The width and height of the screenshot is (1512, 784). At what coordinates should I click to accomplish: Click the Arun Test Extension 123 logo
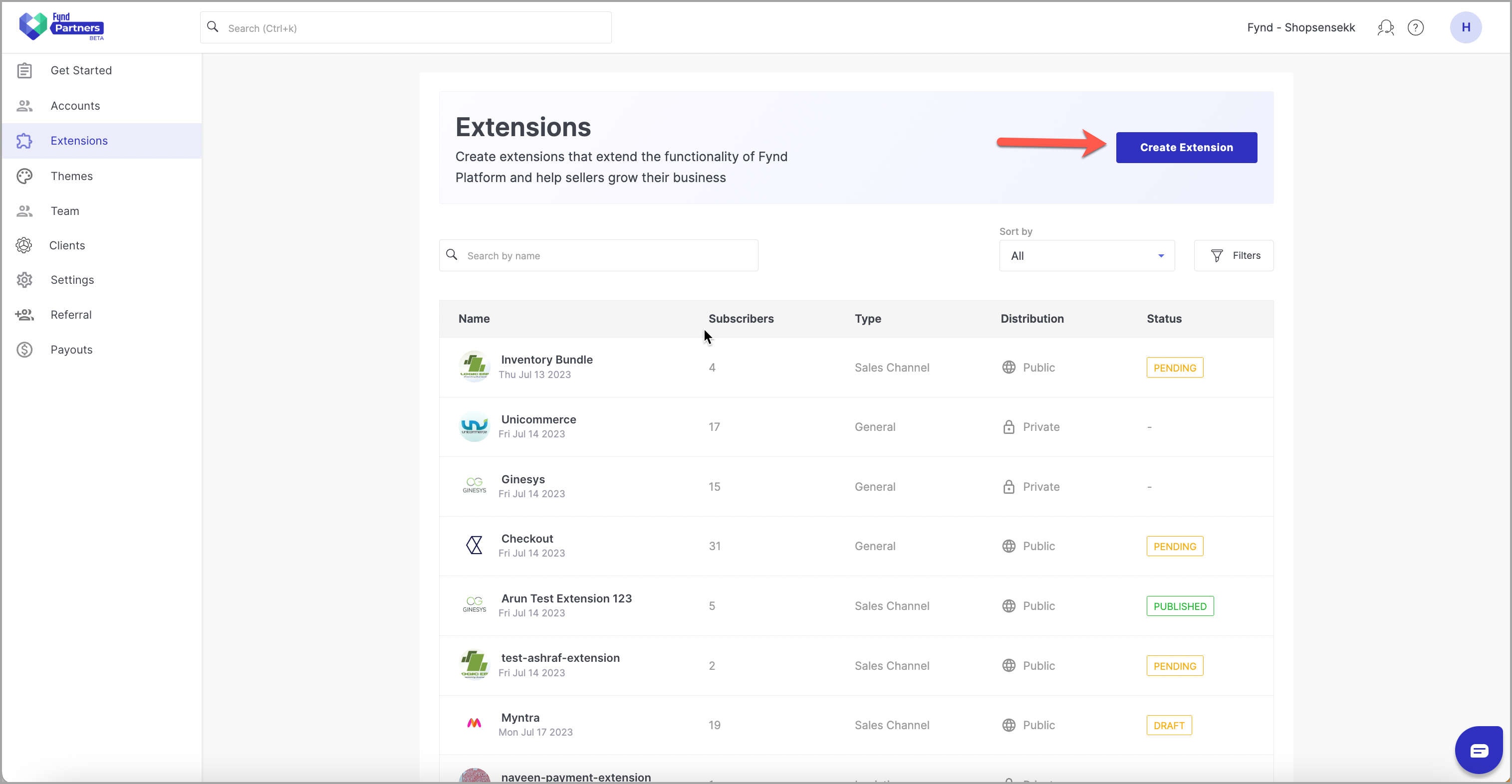click(474, 605)
